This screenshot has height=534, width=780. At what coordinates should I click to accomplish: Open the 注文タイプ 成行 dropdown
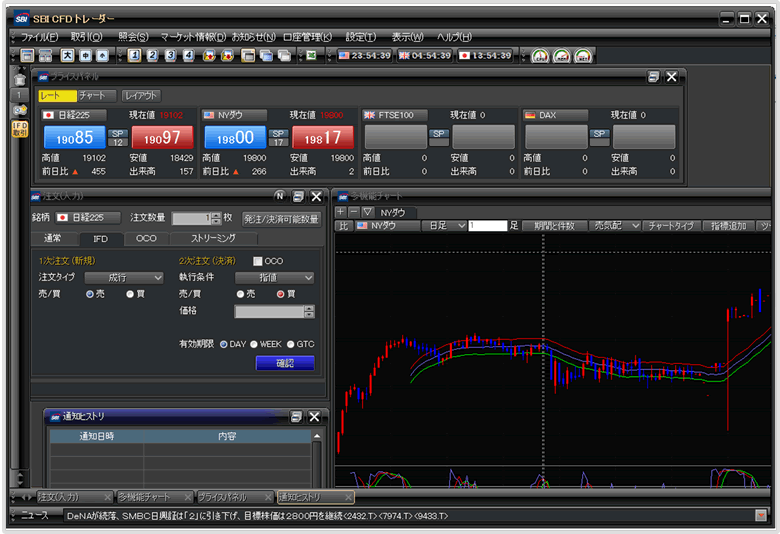tap(124, 278)
